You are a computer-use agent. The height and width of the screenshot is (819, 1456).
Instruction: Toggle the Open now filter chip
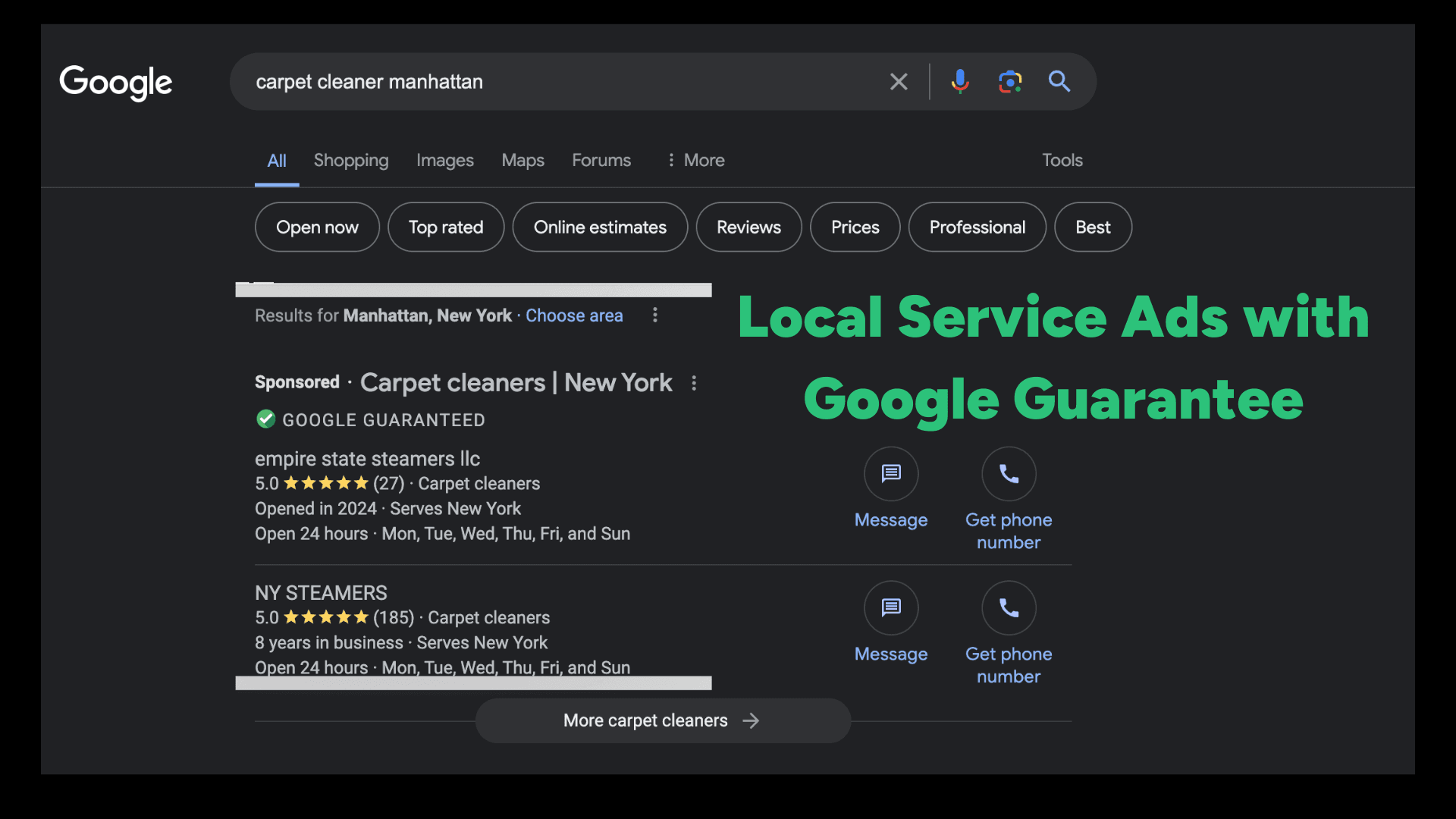click(317, 227)
